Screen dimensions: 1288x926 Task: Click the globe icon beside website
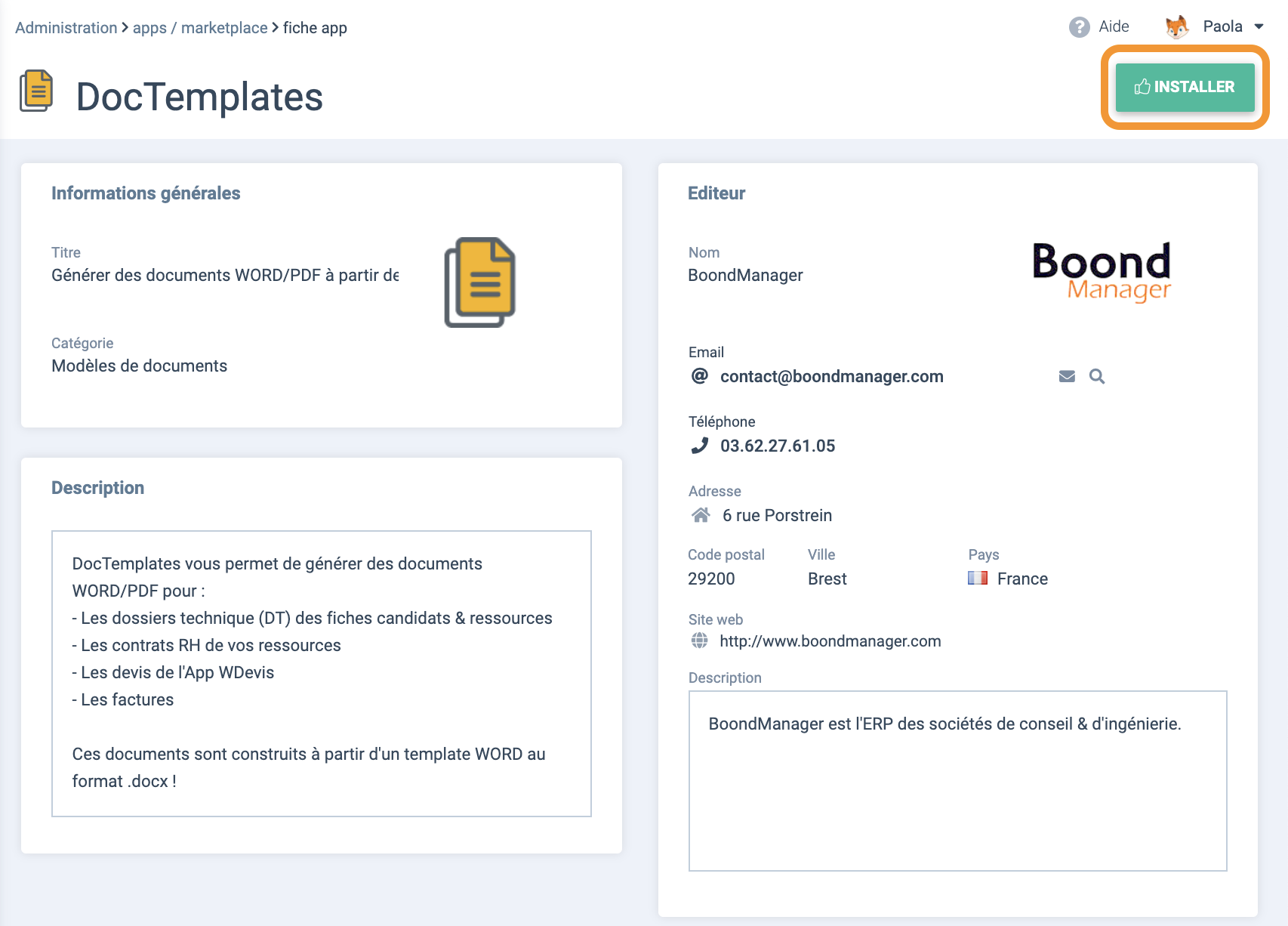coord(700,641)
